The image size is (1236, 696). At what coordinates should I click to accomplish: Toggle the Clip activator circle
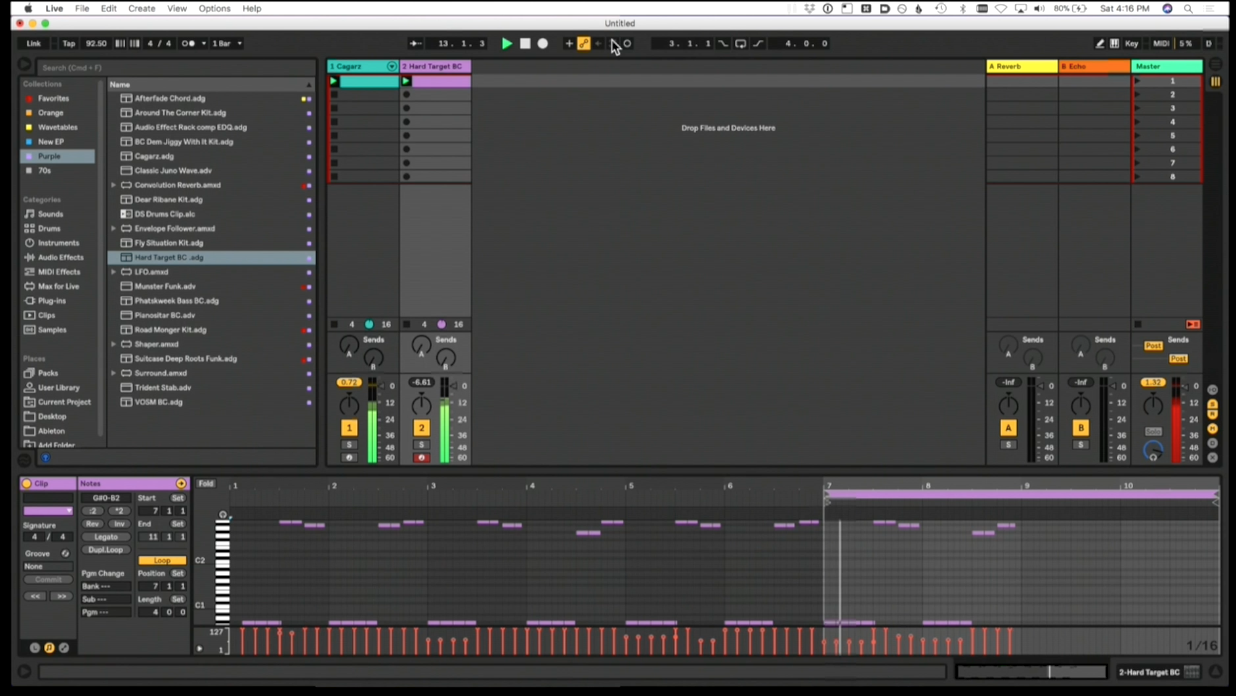[x=27, y=484]
